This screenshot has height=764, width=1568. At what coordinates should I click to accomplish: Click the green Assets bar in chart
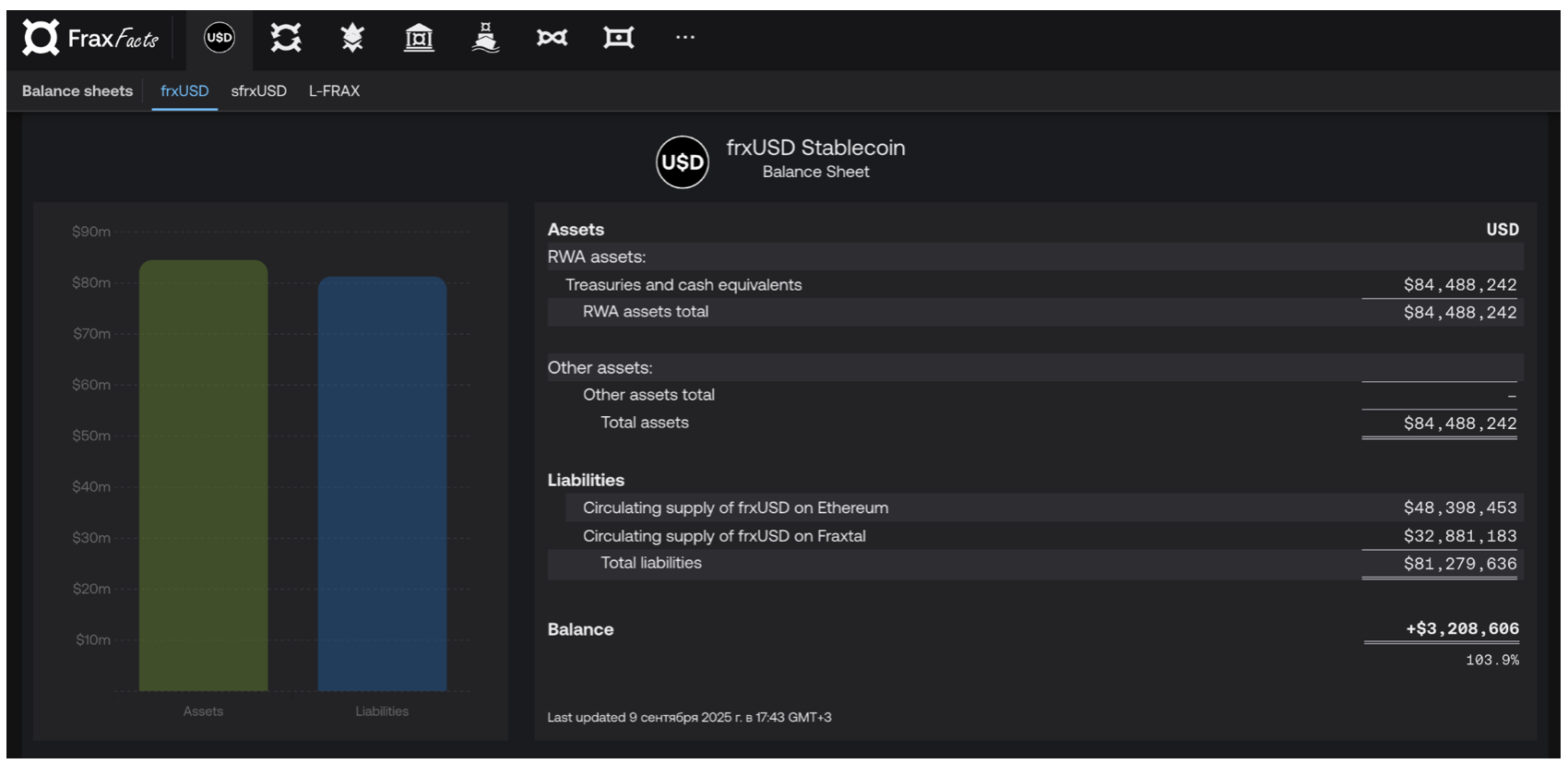coord(203,475)
